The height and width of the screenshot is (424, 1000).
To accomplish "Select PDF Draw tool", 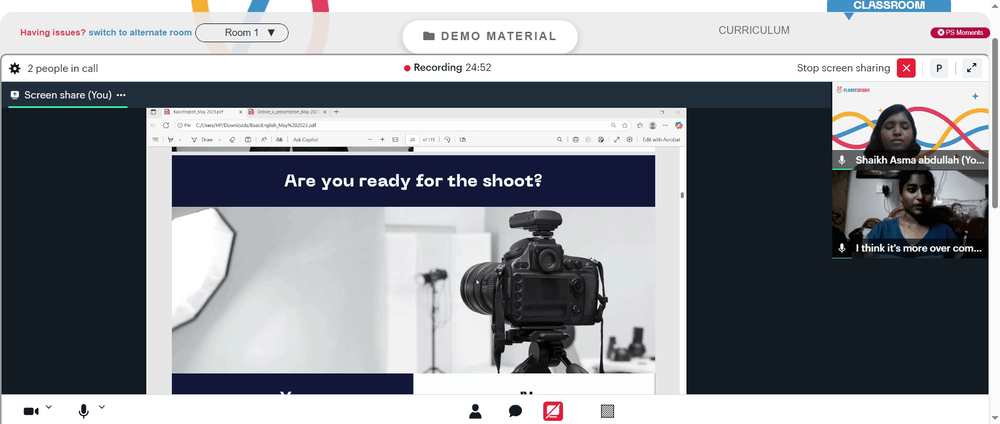I will [x=202, y=140].
